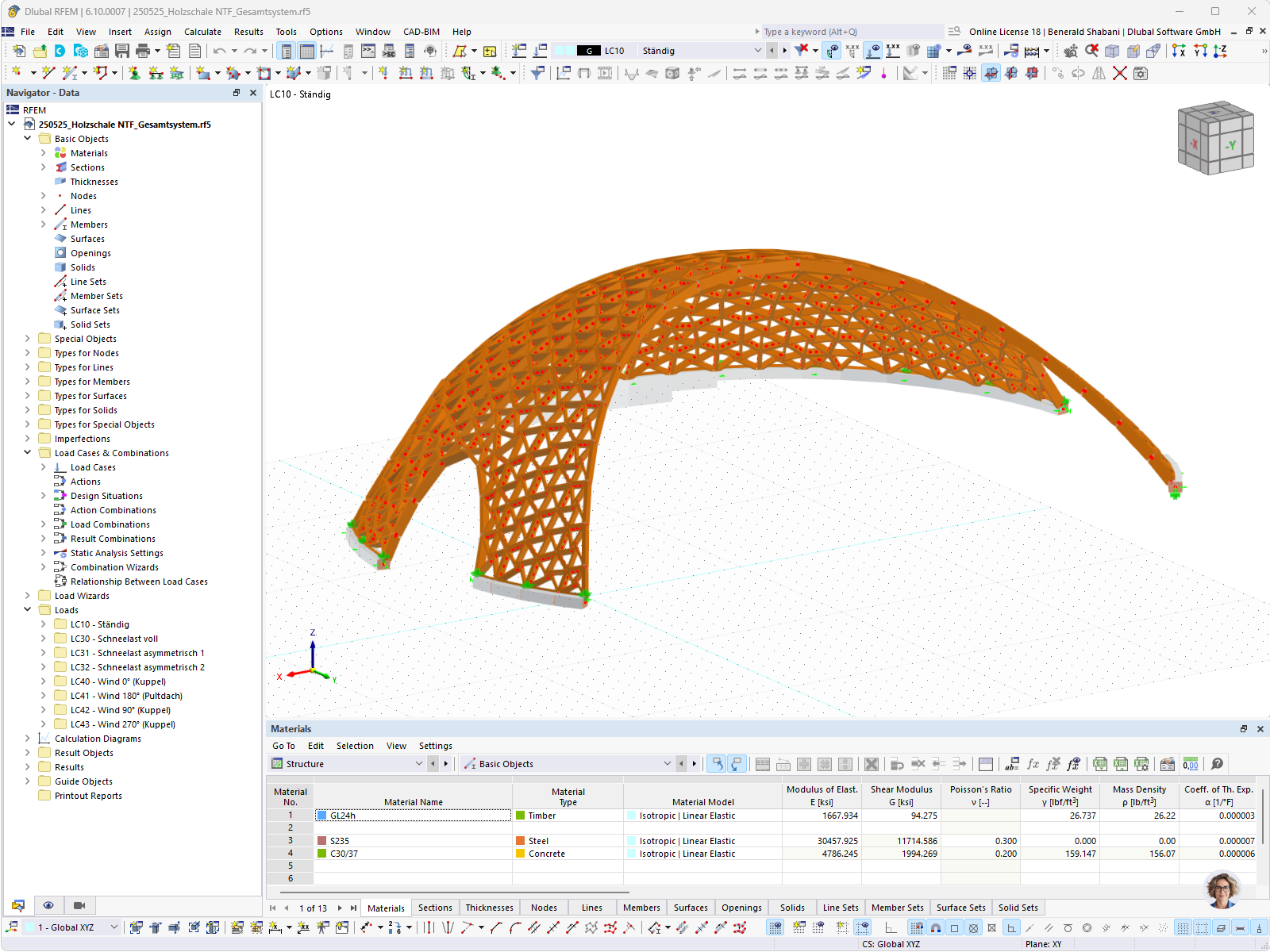
Task: Click the Help question mark icon in Materials toolbar
Action: click(1217, 764)
